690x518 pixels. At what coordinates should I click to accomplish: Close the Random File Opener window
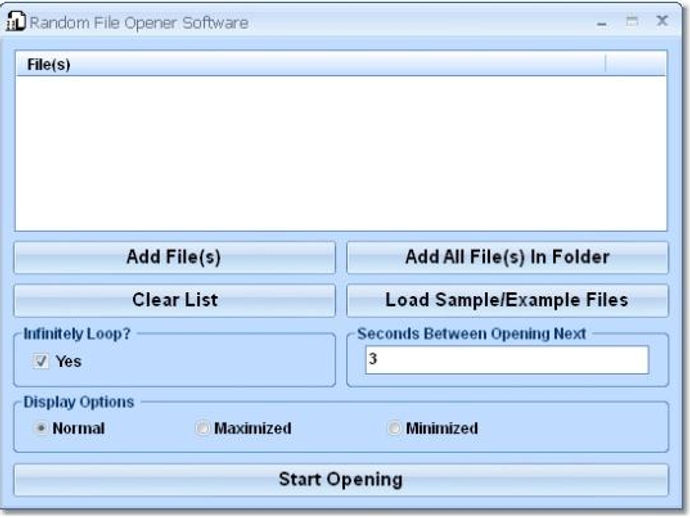pos(662,21)
